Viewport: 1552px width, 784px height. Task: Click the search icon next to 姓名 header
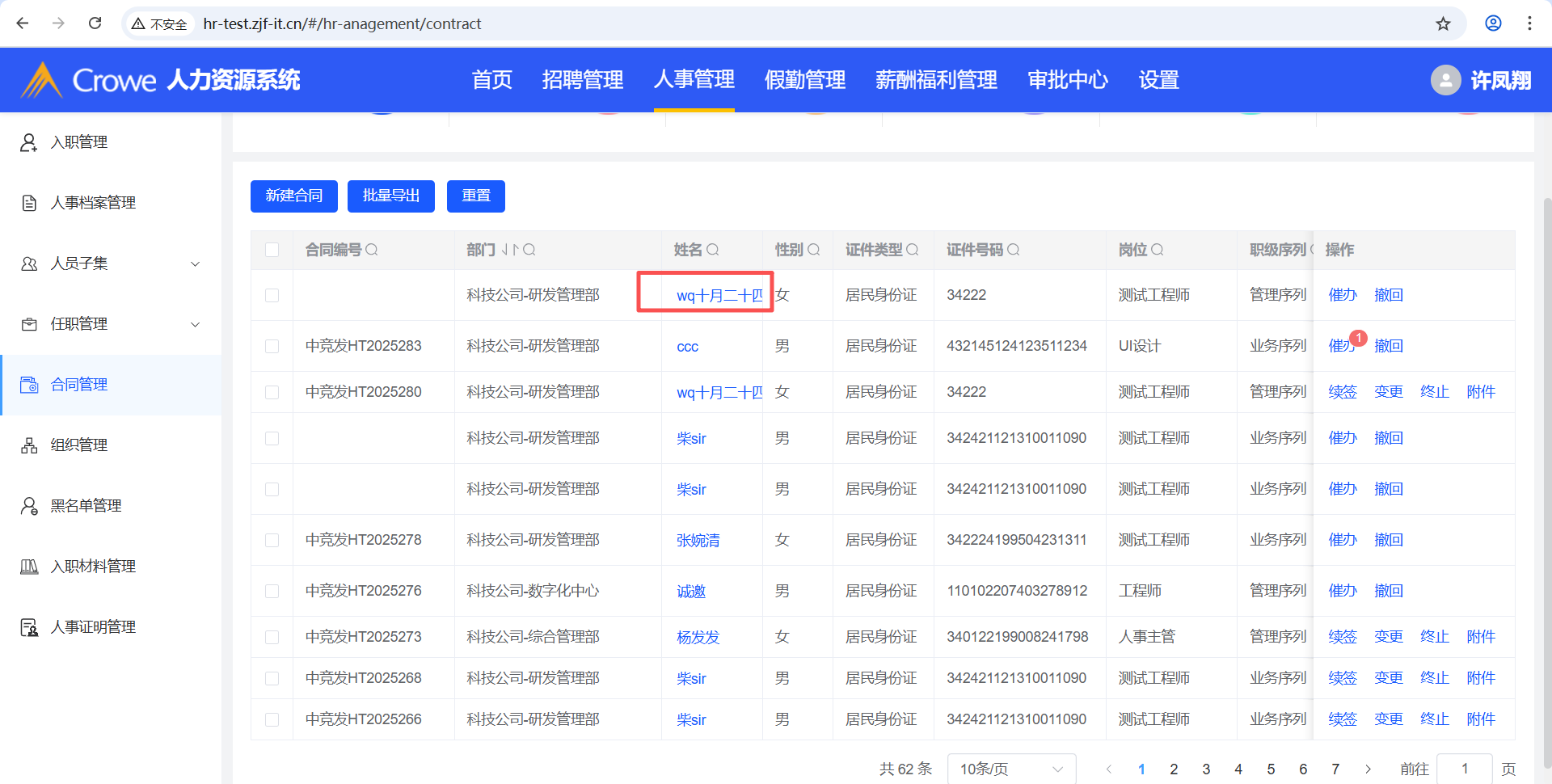(713, 250)
